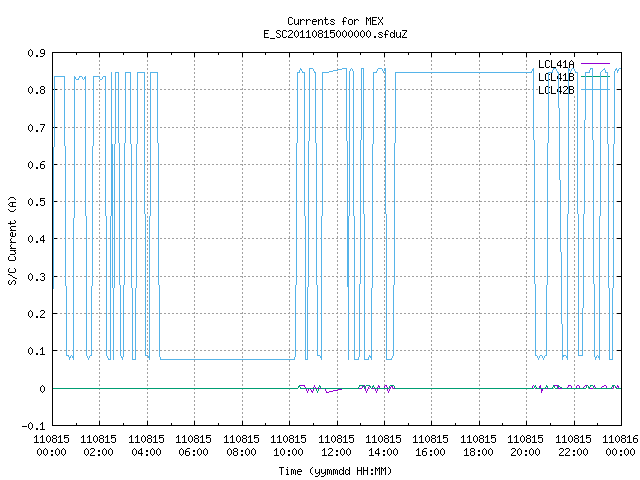Click the x-axis label 110815 06:00
This screenshot has width=640, height=480.
click(x=193, y=446)
